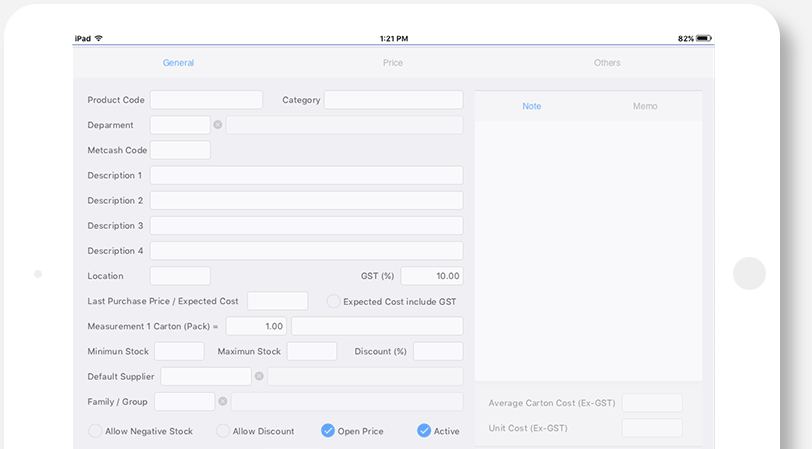Tap the Deparment name display field
This screenshot has width=812, height=449.
coord(344,125)
